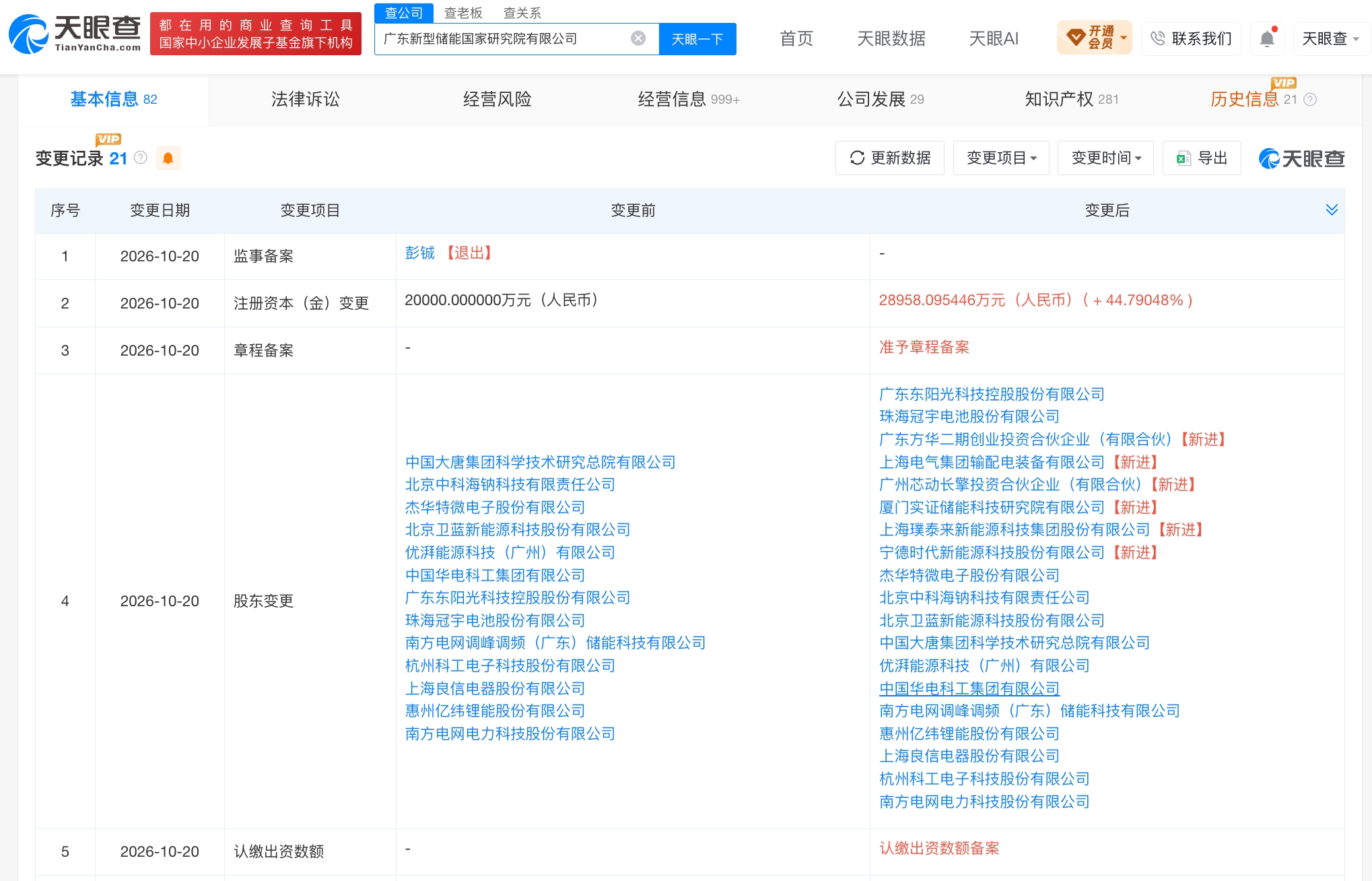Screen dimensions: 1372x881
Task: Click the help question mark next to 变更记录 21
Action: (141, 158)
